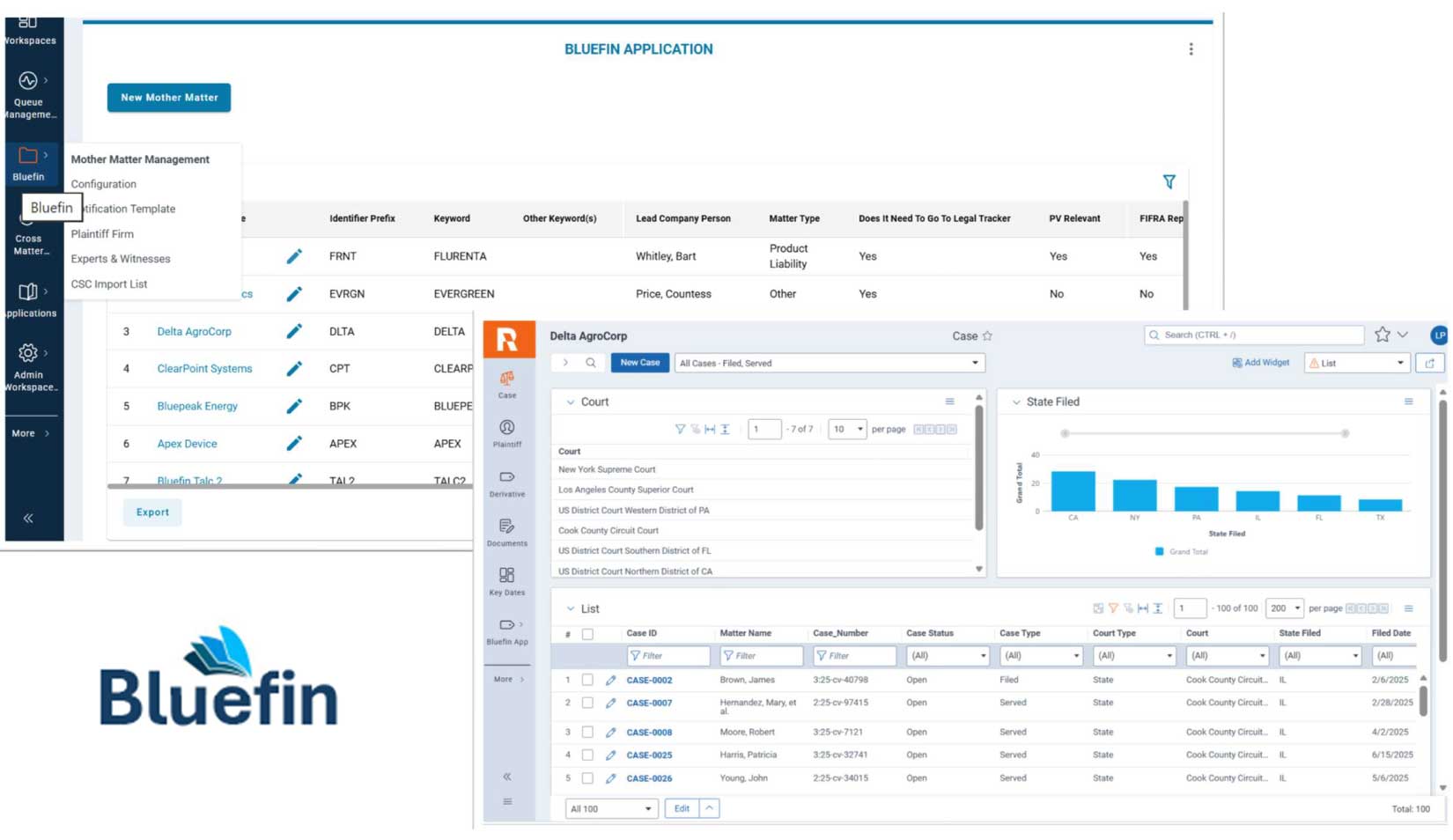The image size is (1453, 840).
Task: Tick the checkbox for CASE-0008
Action: click(587, 733)
